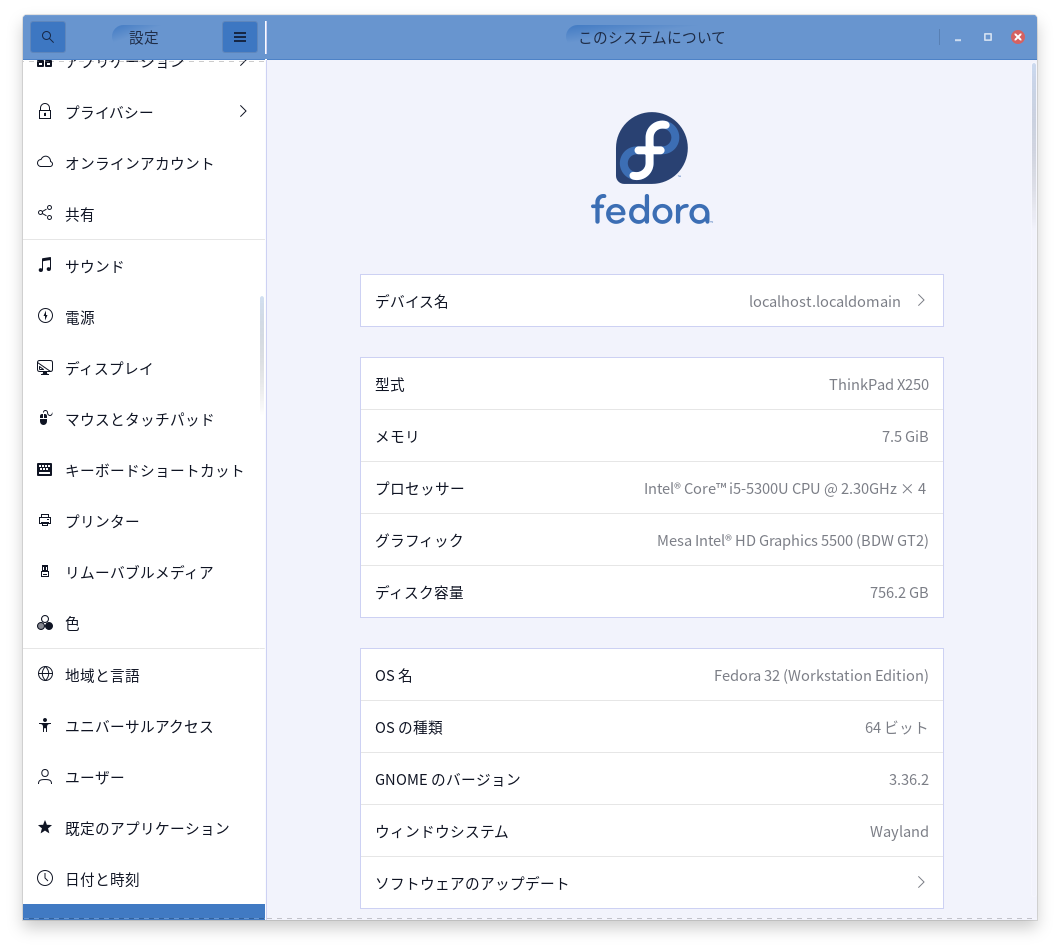Select サウンド in the sidebar
The width and height of the screenshot is (1060, 951).
click(x=144, y=266)
